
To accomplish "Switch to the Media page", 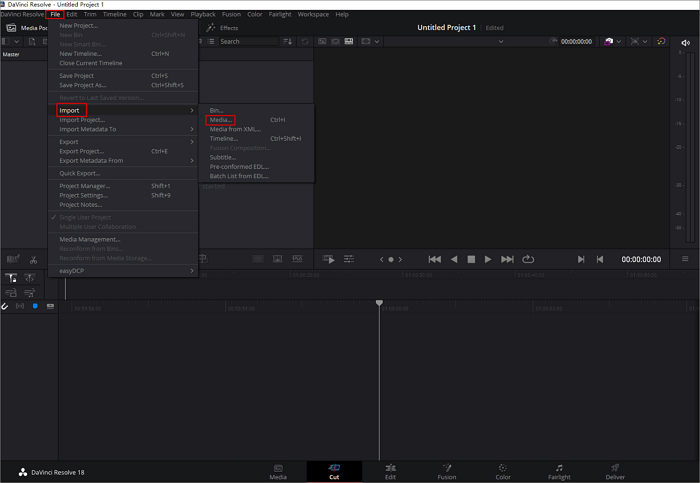I will (x=278, y=472).
